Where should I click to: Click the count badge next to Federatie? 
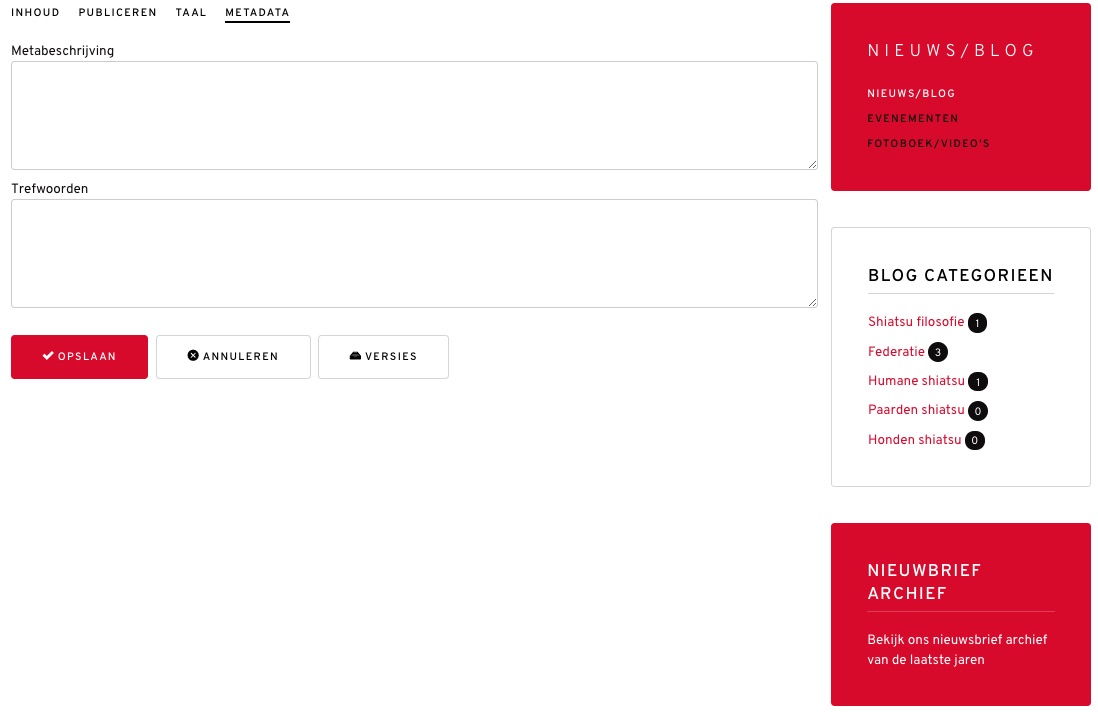click(938, 352)
